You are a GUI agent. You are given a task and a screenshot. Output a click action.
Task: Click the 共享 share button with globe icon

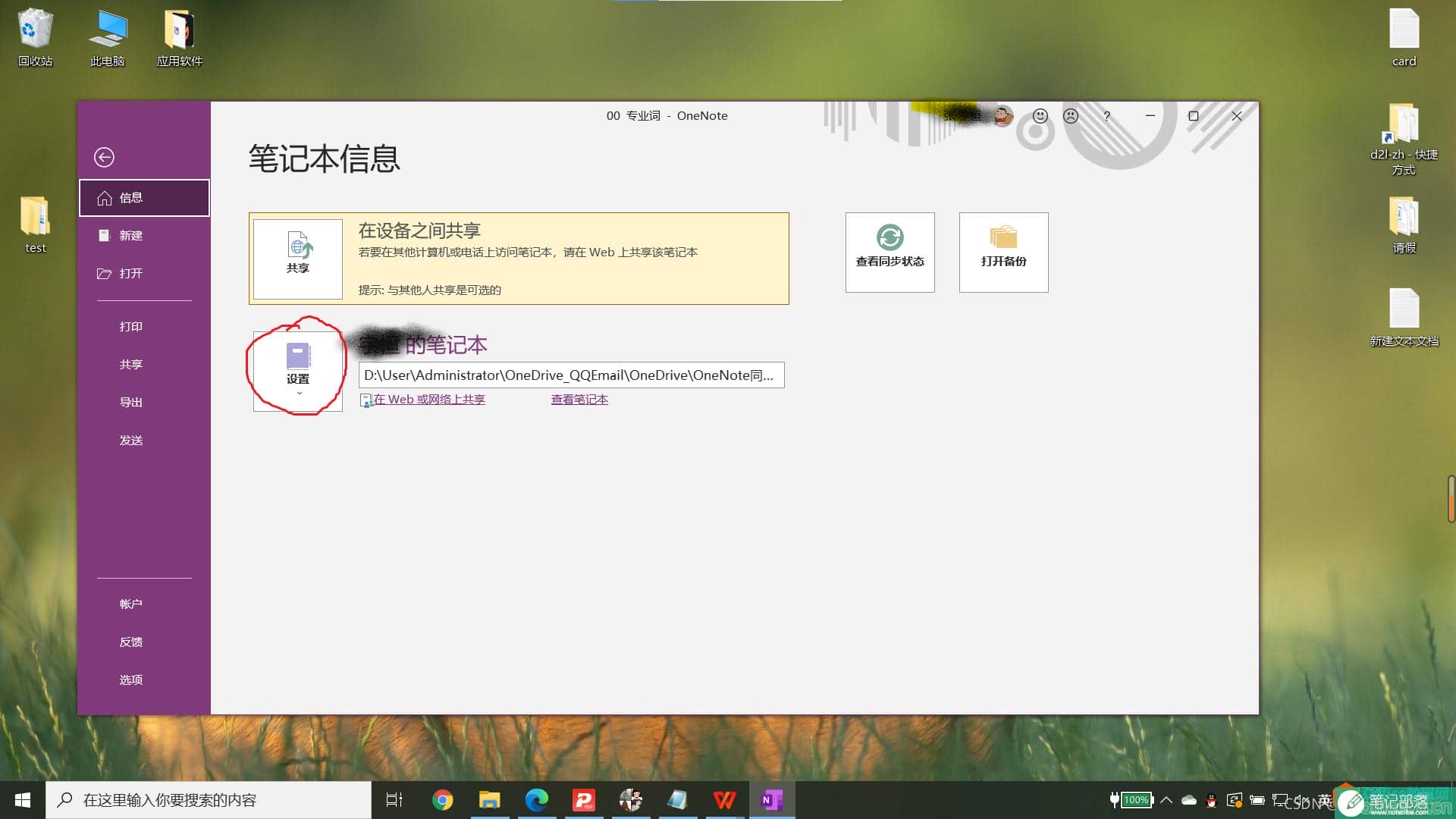pos(298,259)
